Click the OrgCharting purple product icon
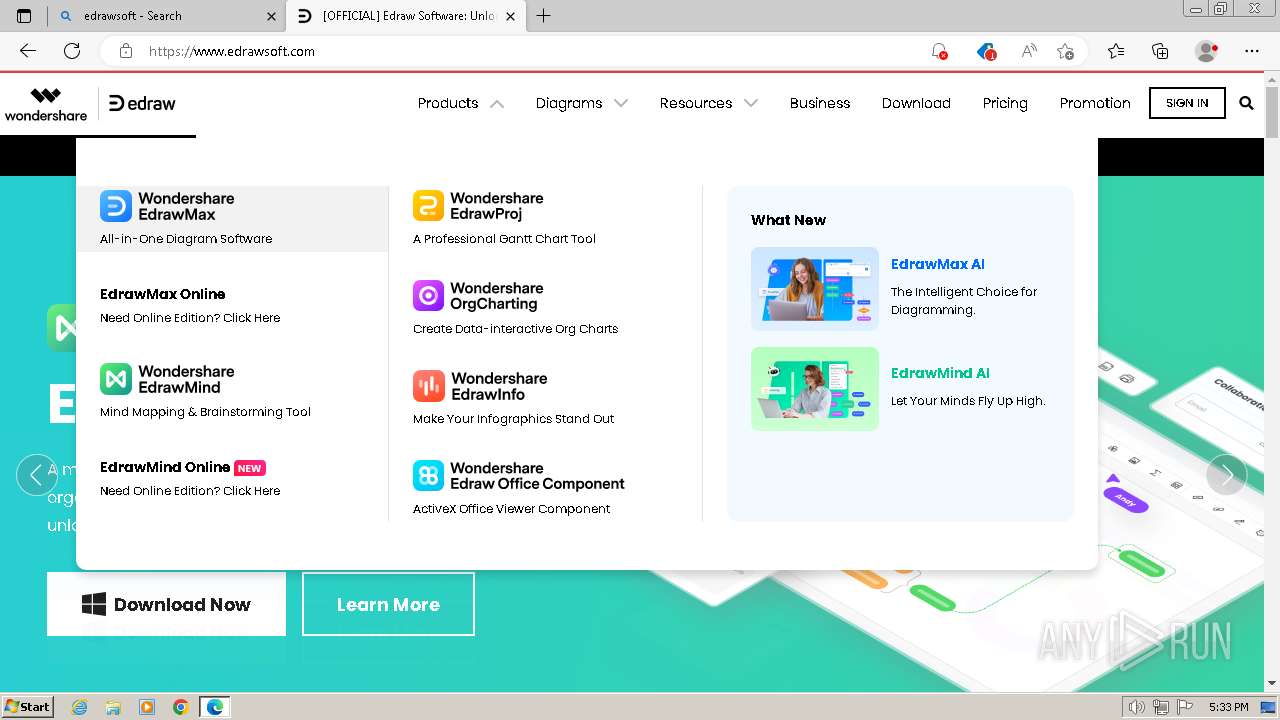Image resolution: width=1280 pixels, height=720 pixels. [x=428, y=296]
